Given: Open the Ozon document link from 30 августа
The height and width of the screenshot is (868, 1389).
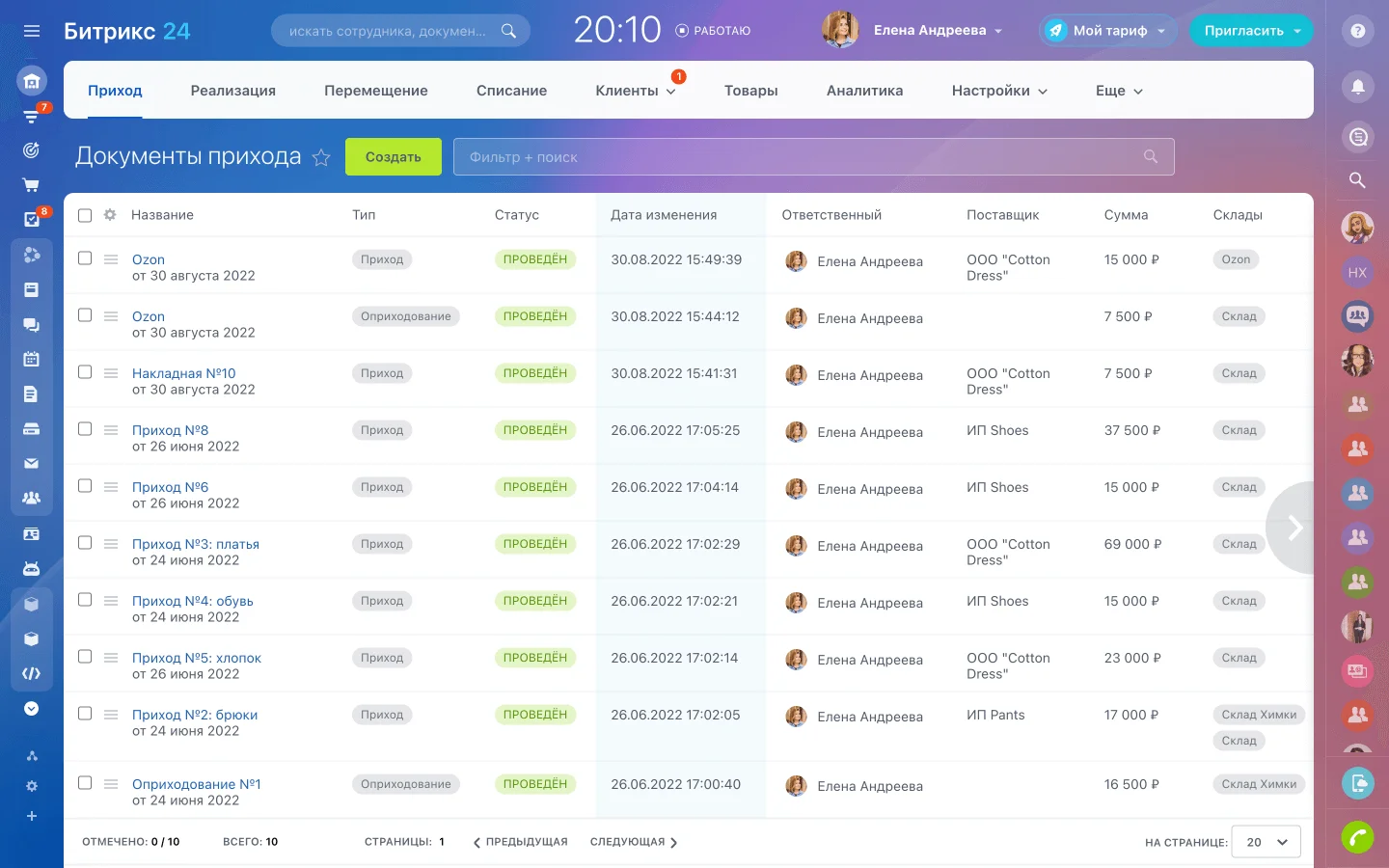Looking at the screenshot, I should [x=149, y=259].
